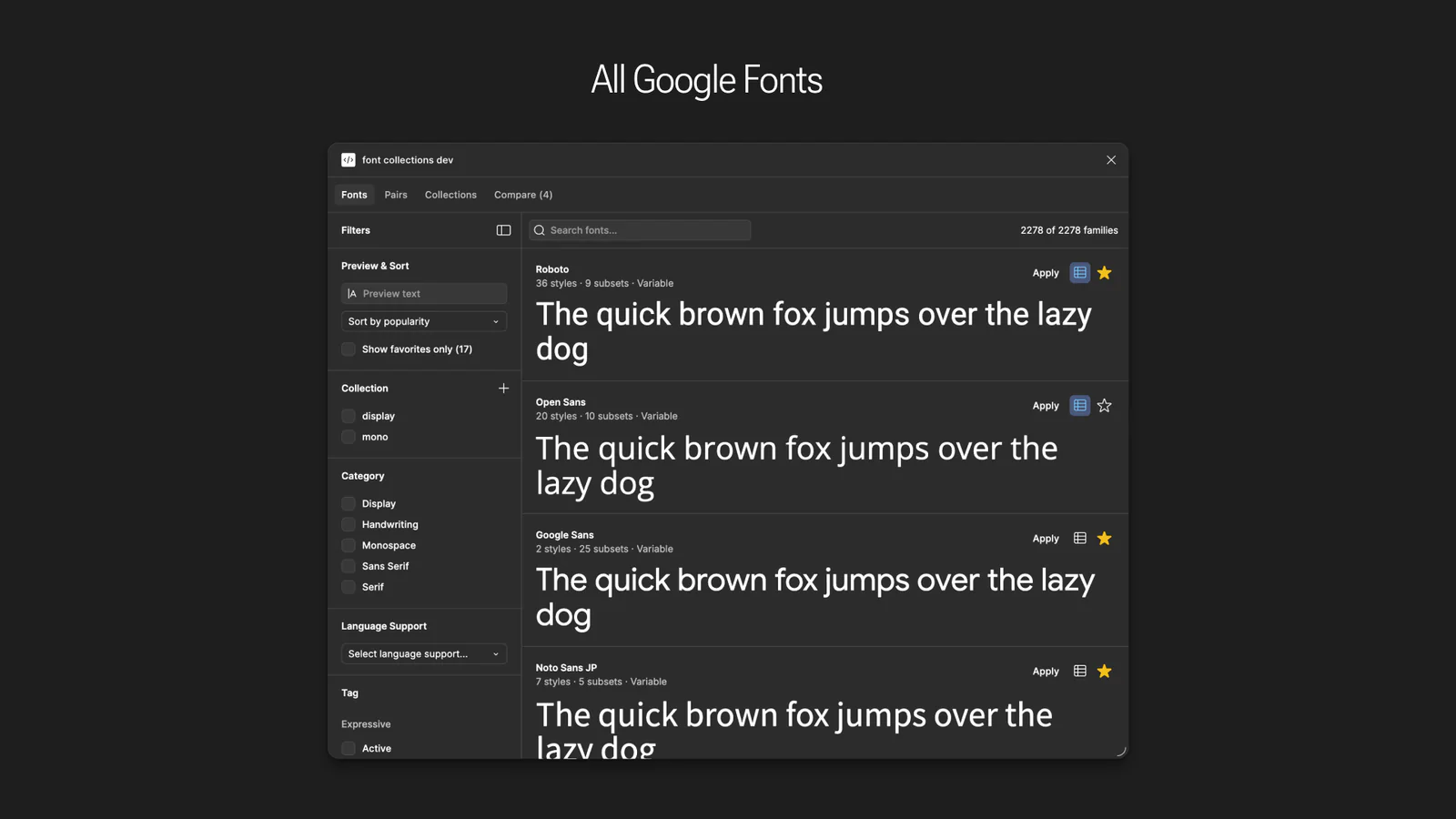
Task: Open the Sort by popularity dropdown
Action: tap(424, 321)
